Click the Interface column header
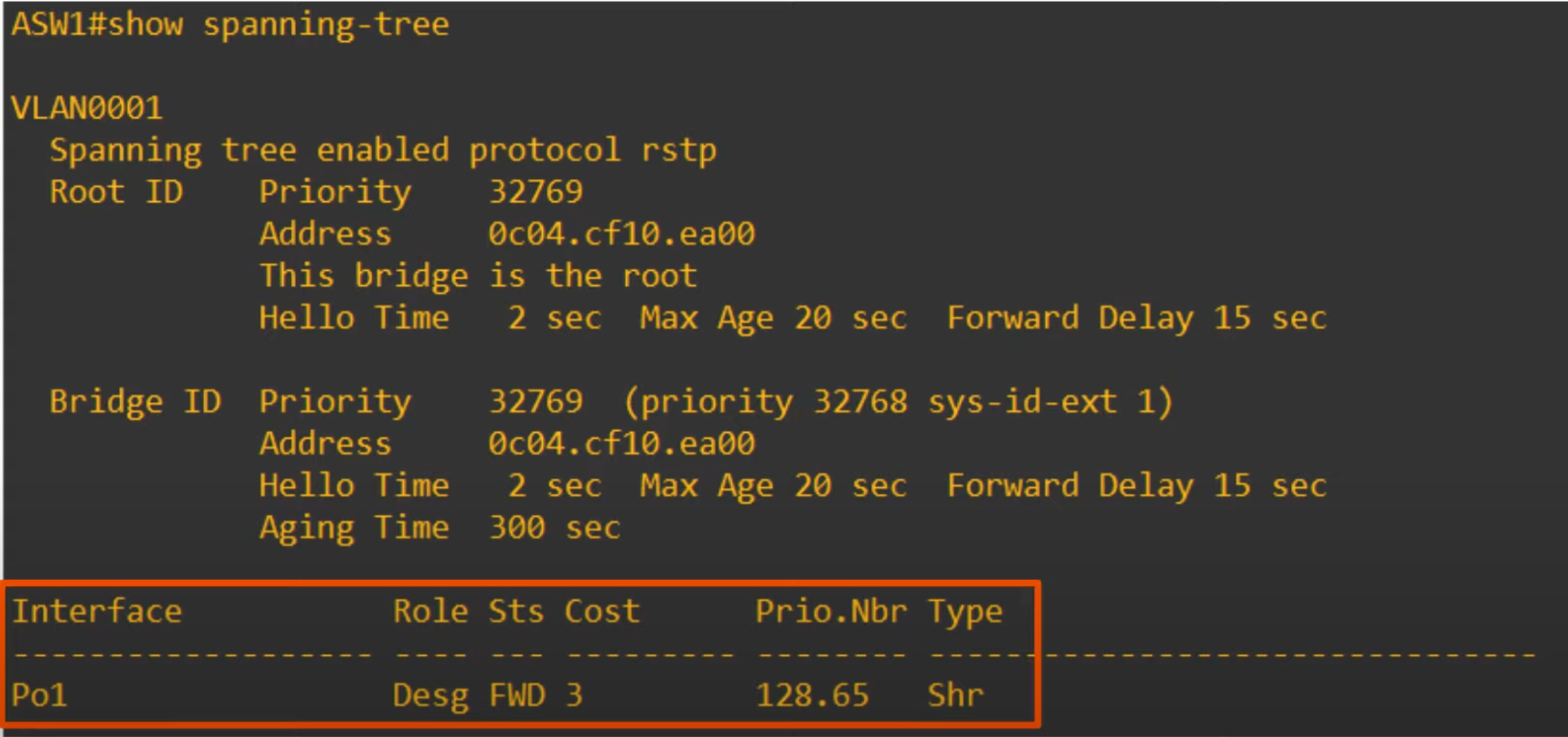 (97, 612)
